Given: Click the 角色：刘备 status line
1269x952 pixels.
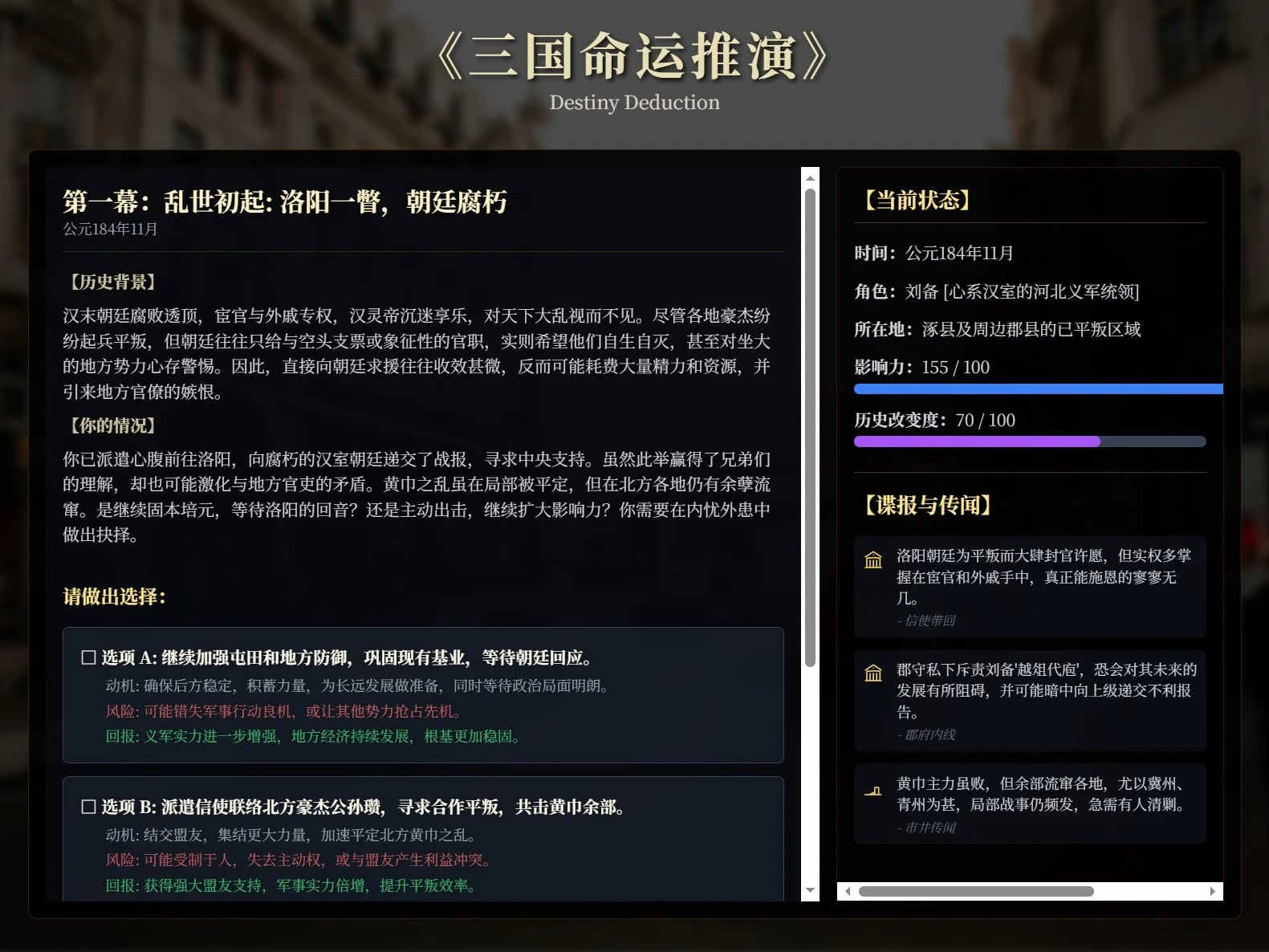Looking at the screenshot, I should [x=997, y=291].
